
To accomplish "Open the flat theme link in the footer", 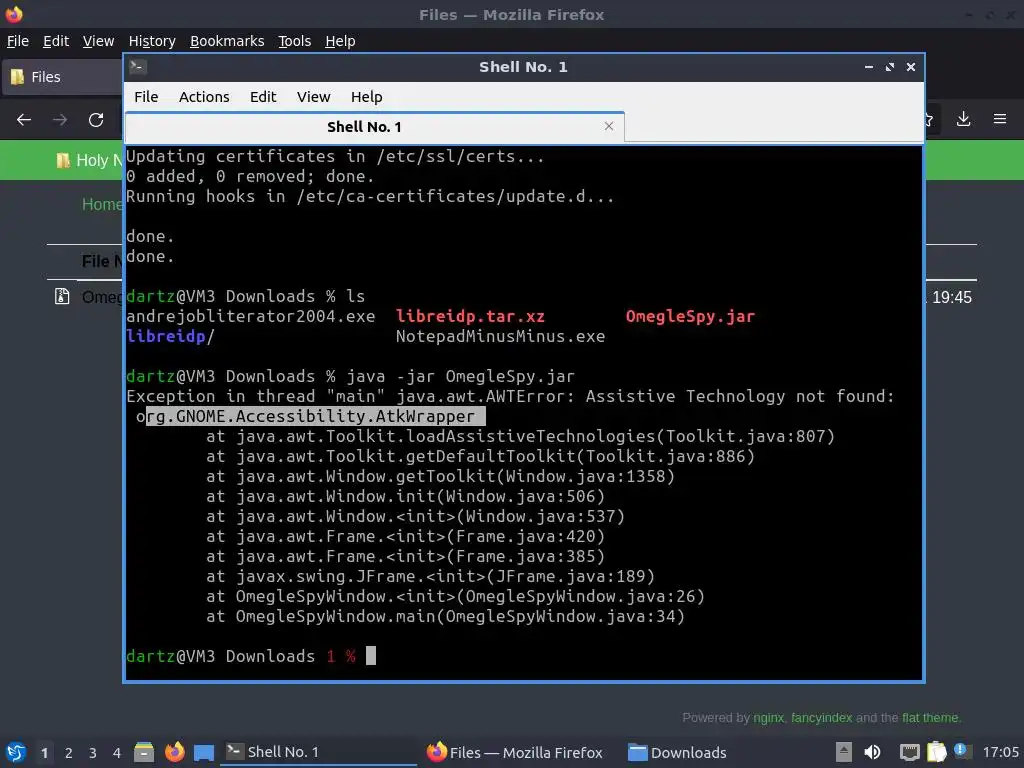I will [931, 718].
